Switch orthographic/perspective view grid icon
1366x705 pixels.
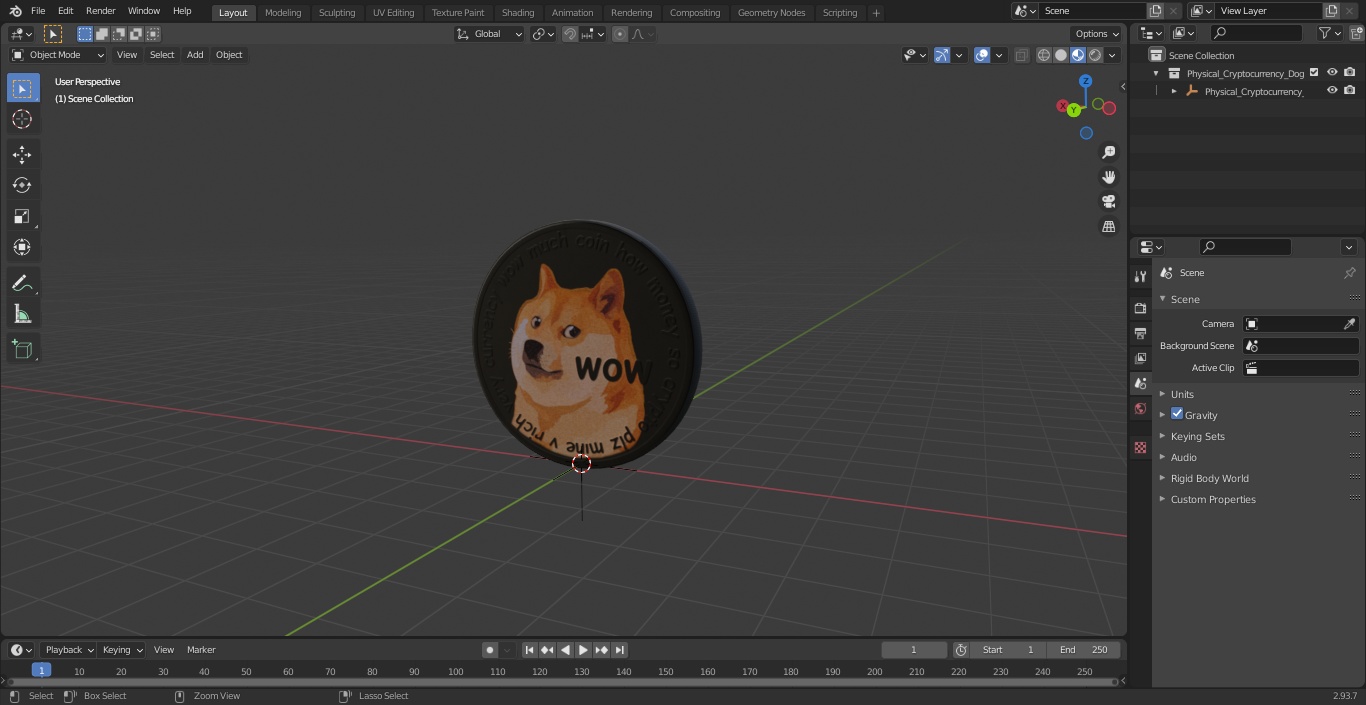[x=1108, y=226]
